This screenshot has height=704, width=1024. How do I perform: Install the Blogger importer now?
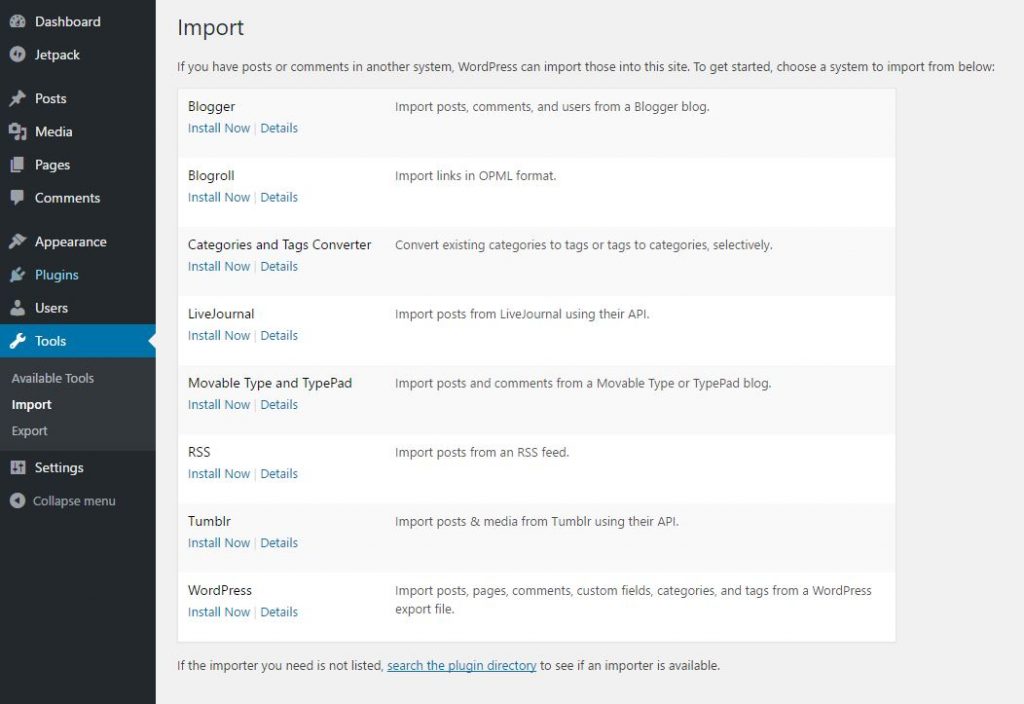tap(219, 128)
